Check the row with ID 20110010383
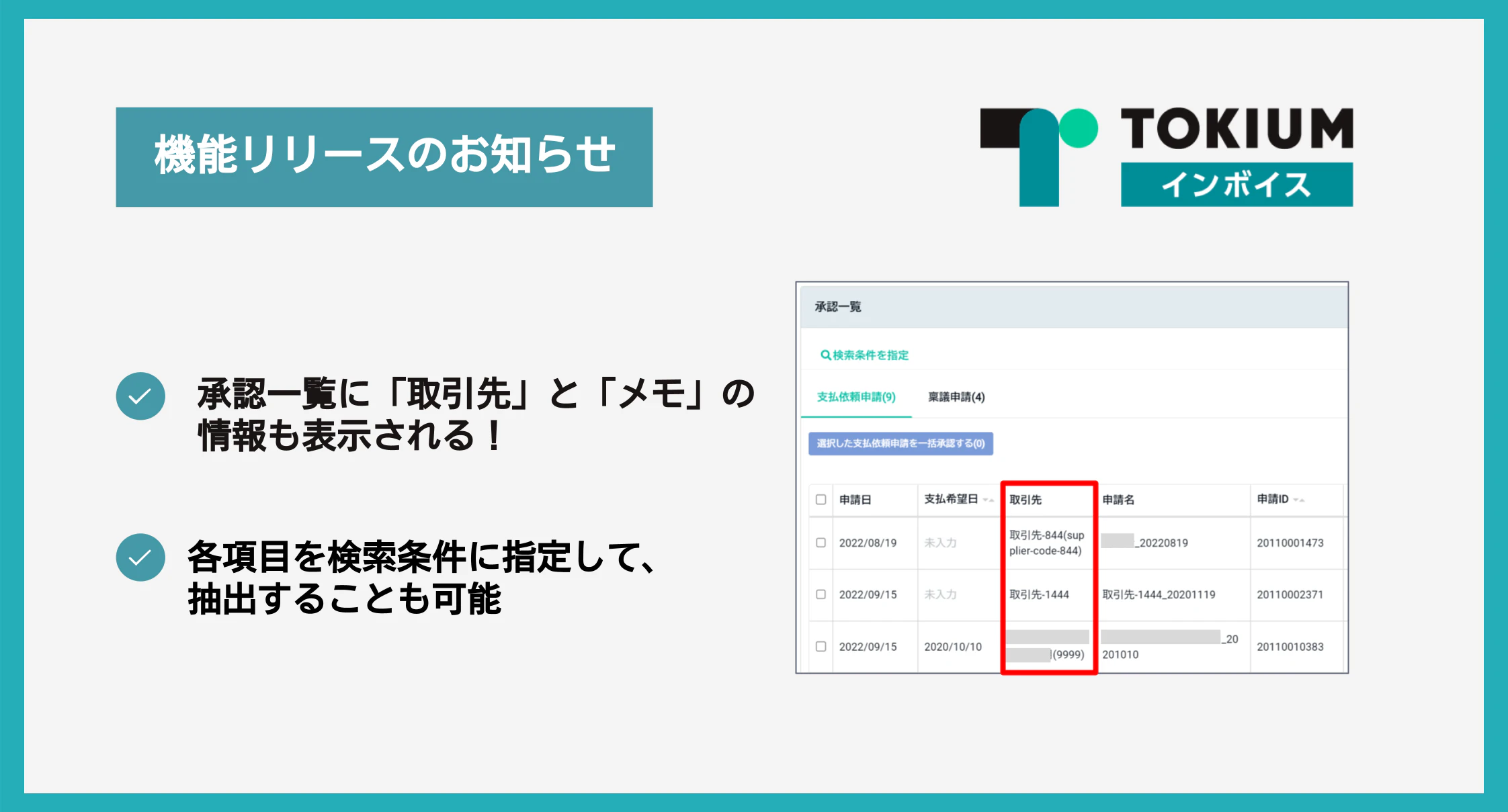1508x812 pixels. coord(821,646)
